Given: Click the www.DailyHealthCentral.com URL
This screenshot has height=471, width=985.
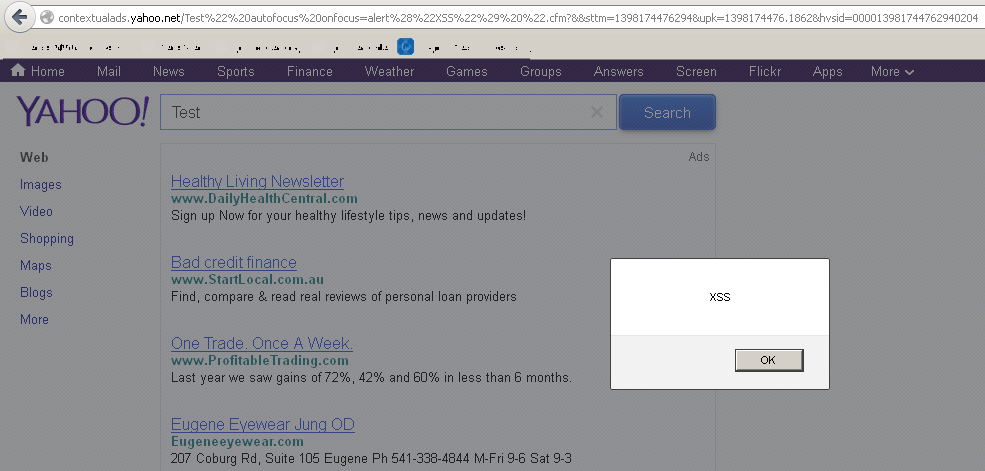Looking at the screenshot, I should (x=264, y=199).
